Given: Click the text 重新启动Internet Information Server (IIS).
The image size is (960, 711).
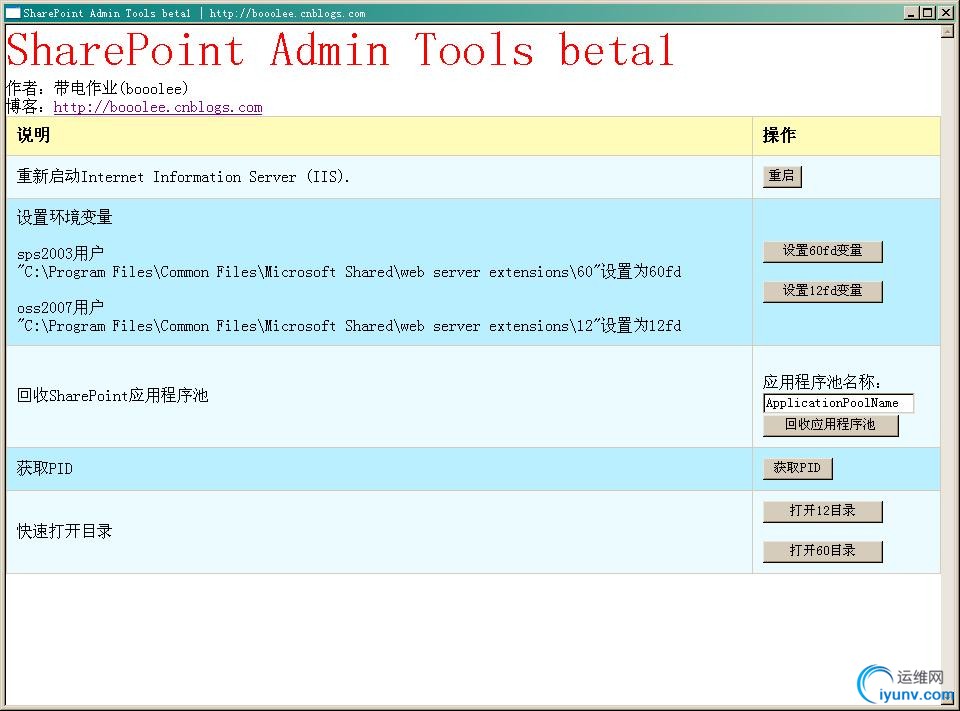Looking at the screenshot, I should pos(182,177).
